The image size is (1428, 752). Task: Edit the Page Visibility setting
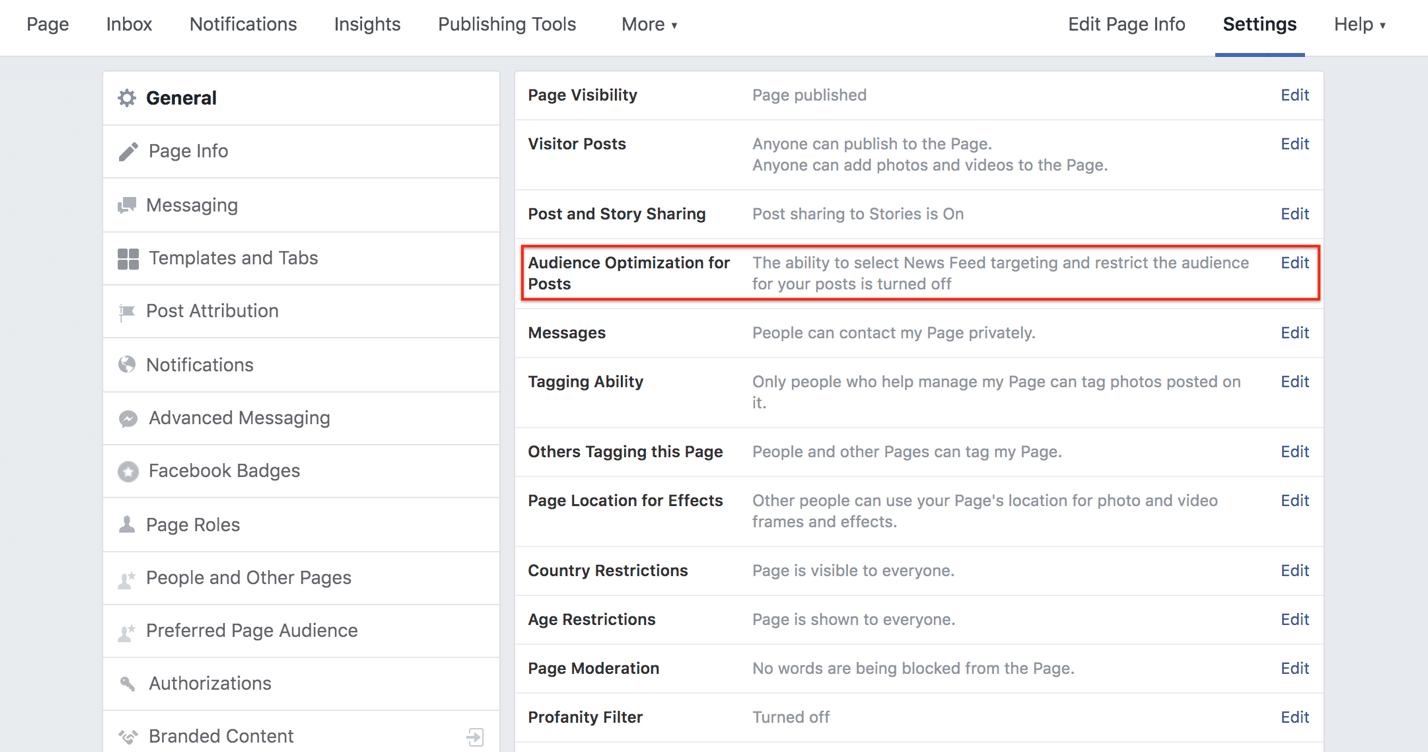click(x=1294, y=95)
